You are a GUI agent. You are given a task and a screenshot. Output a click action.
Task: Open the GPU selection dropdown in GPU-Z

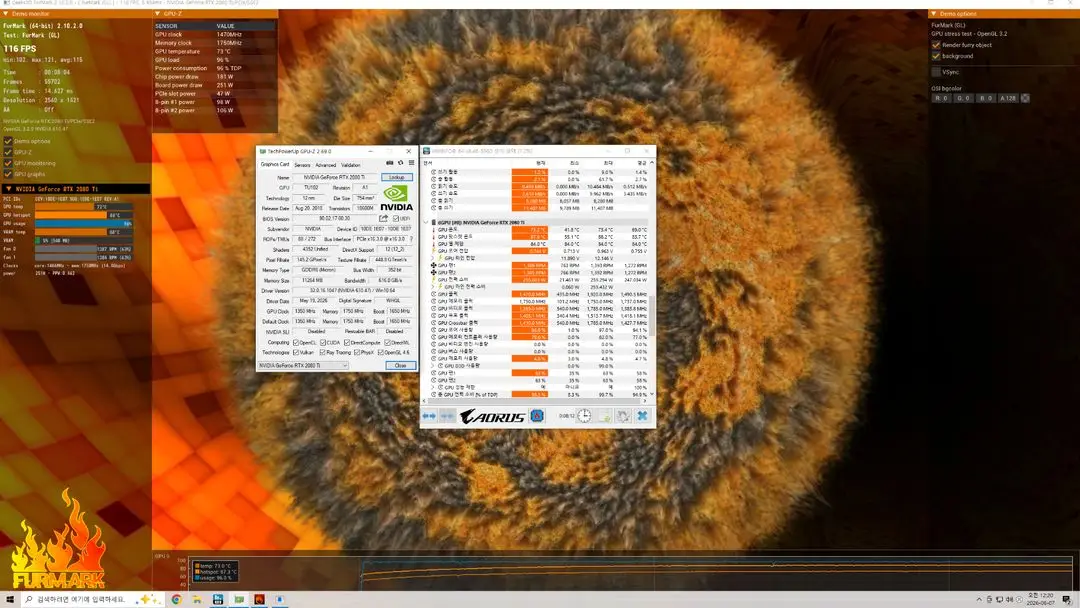(303, 366)
